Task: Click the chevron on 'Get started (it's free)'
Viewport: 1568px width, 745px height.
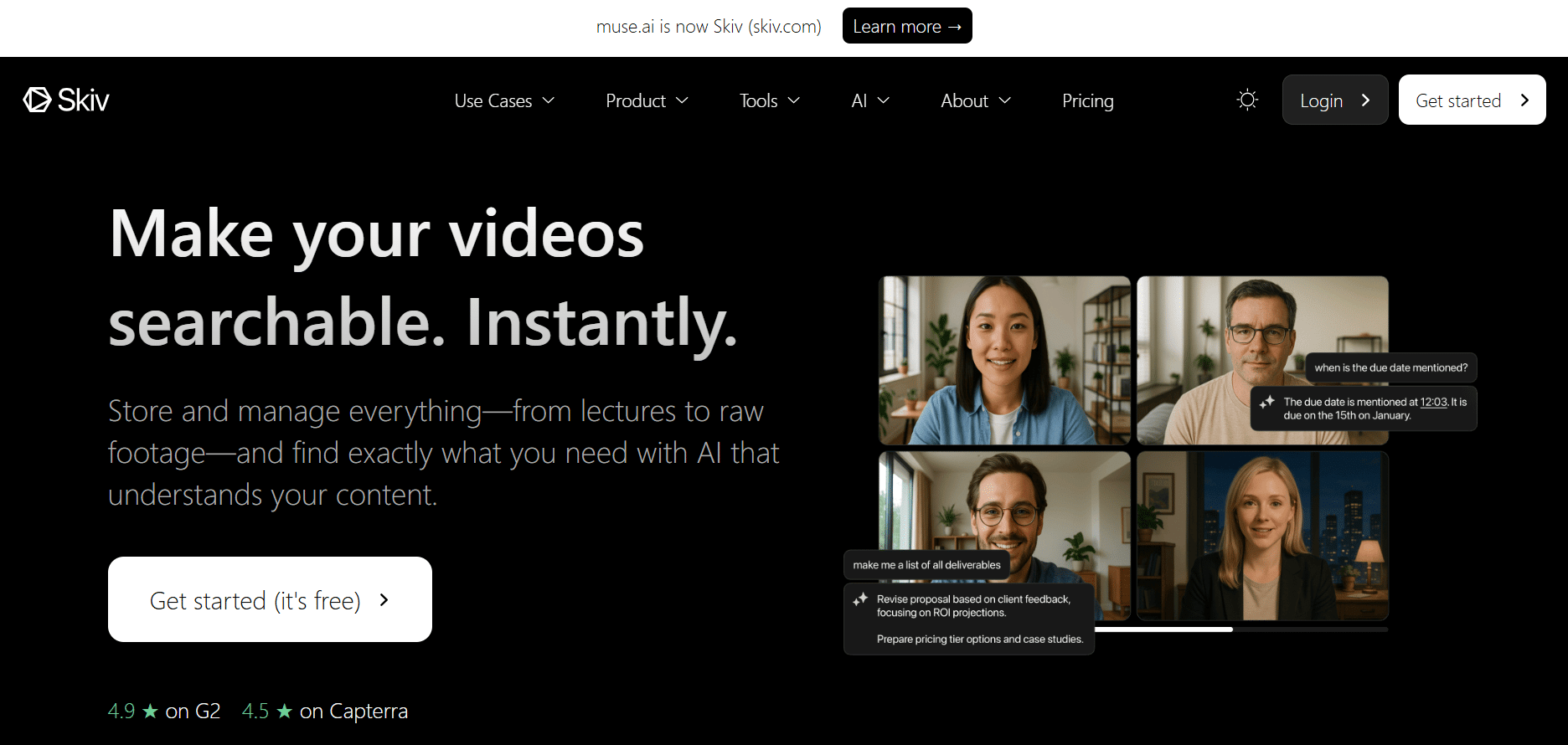Action: [x=384, y=599]
